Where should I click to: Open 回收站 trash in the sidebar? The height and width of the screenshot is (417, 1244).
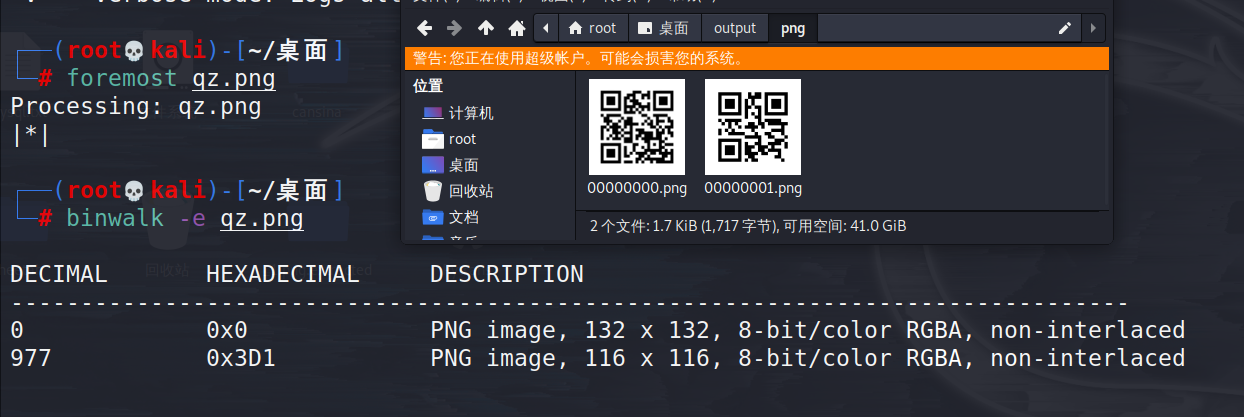pos(470,191)
